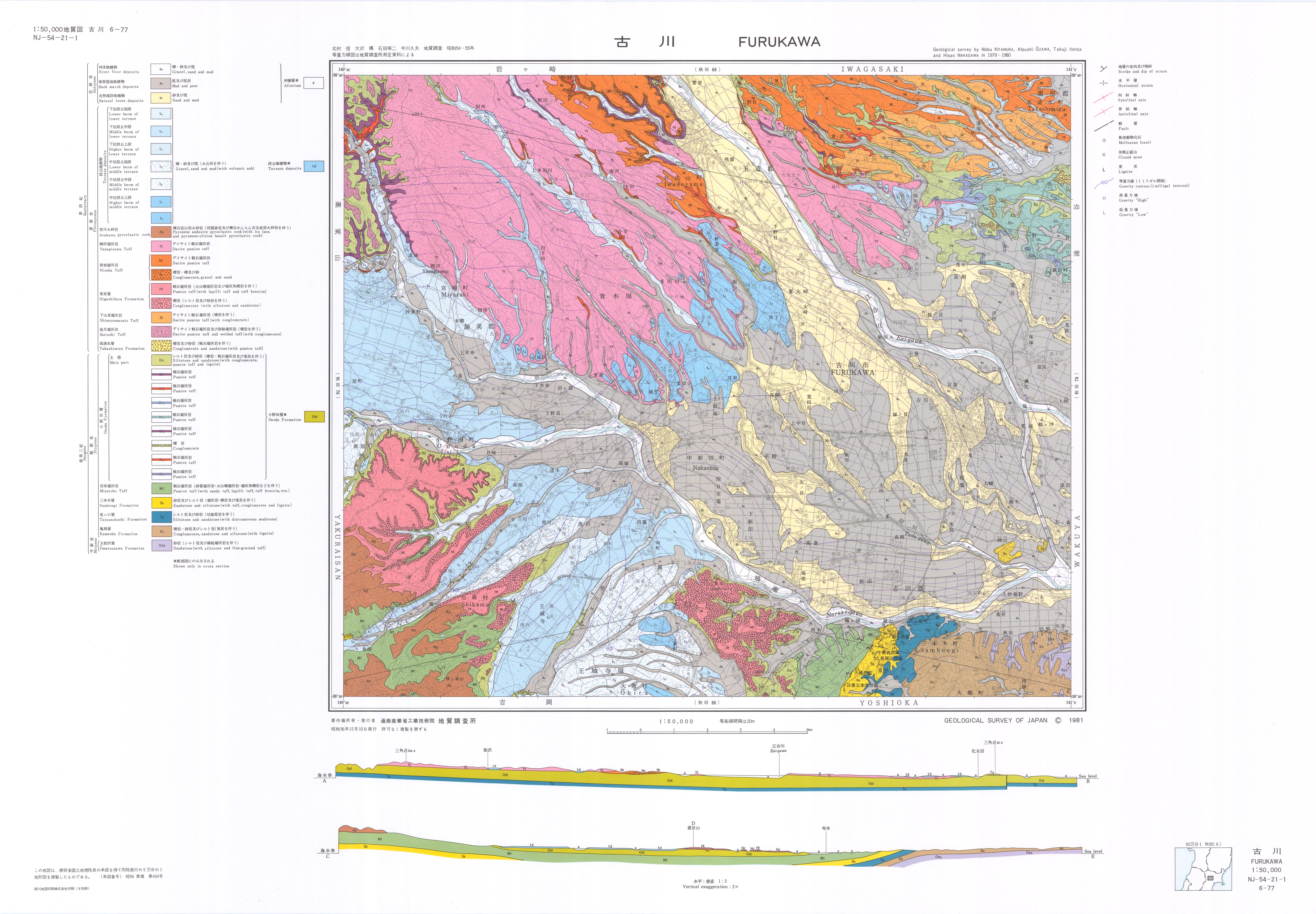This screenshot has height=914, width=1316.
Task: Click the IWAGASAKI adjoining sheet label
Action: pyautogui.click(x=872, y=69)
